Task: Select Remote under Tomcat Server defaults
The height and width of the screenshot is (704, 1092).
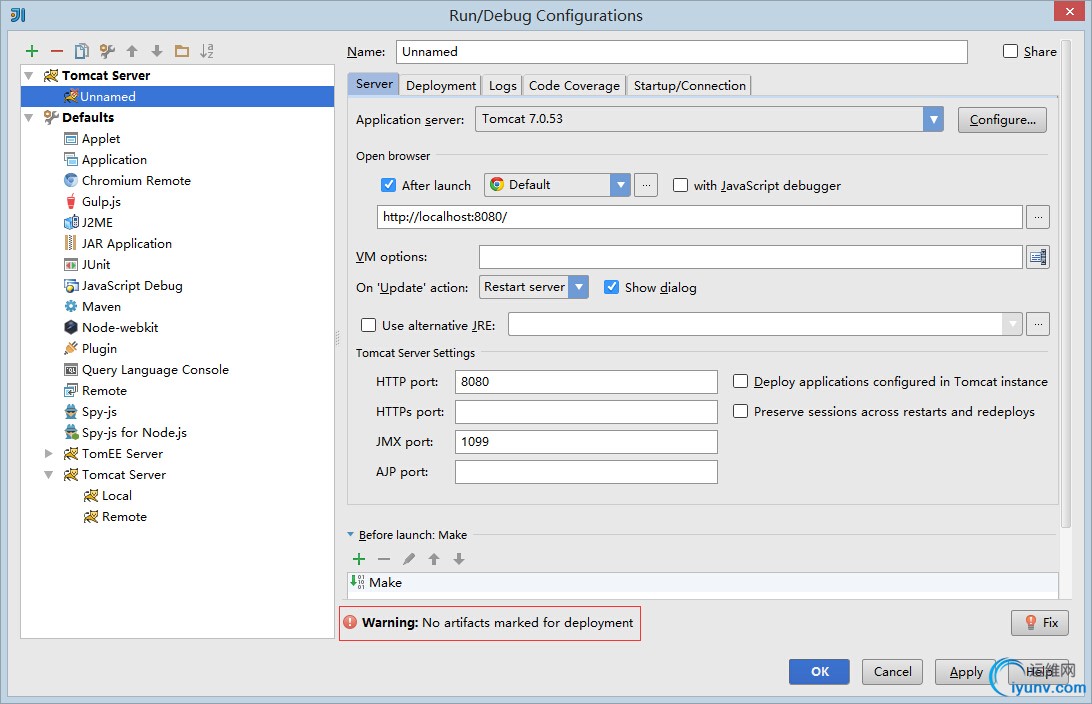Action: [115, 517]
